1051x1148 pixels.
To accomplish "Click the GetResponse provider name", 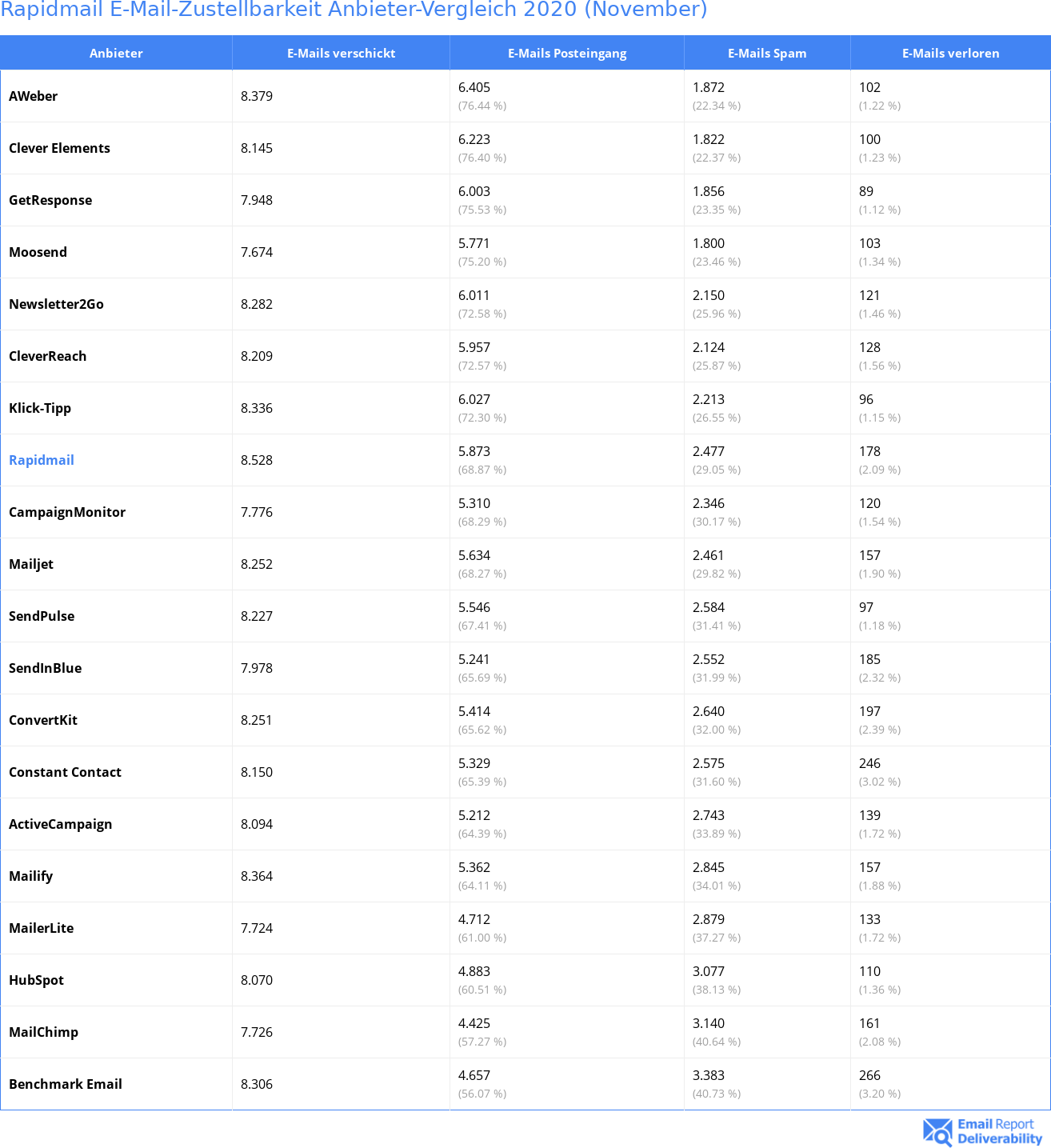I will [x=50, y=200].
